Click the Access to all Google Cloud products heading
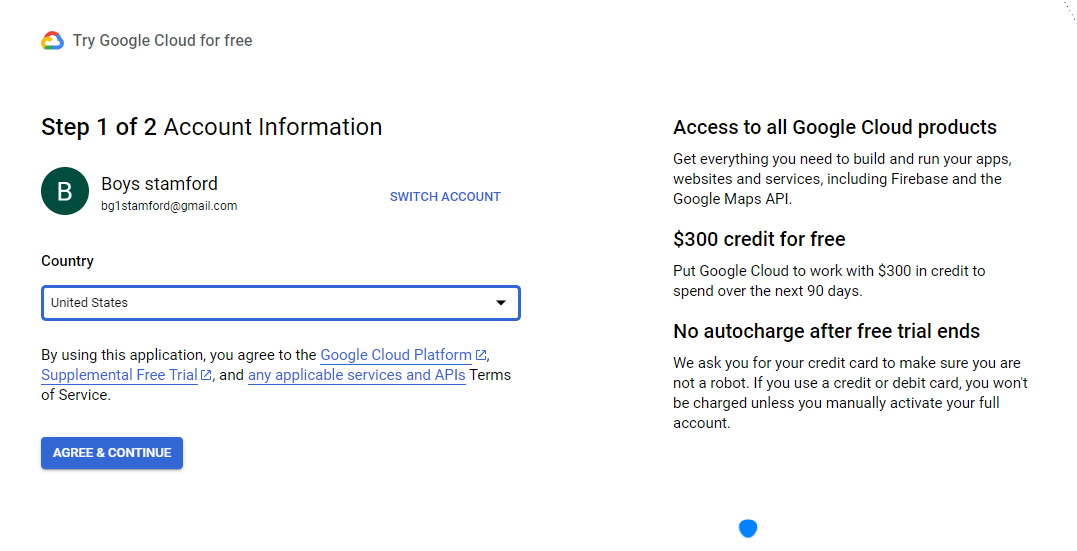The width and height of the screenshot is (1077, 551). (x=835, y=127)
